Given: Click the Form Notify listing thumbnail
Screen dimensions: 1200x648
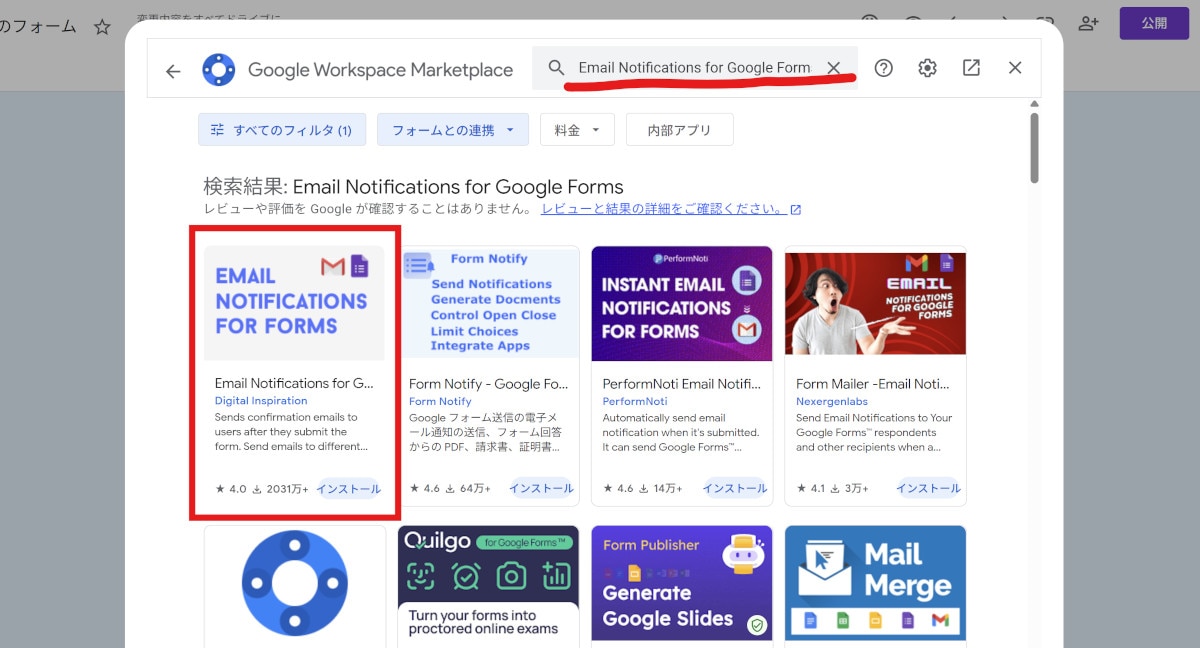Looking at the screenshot, I should [x=488, y=303].
